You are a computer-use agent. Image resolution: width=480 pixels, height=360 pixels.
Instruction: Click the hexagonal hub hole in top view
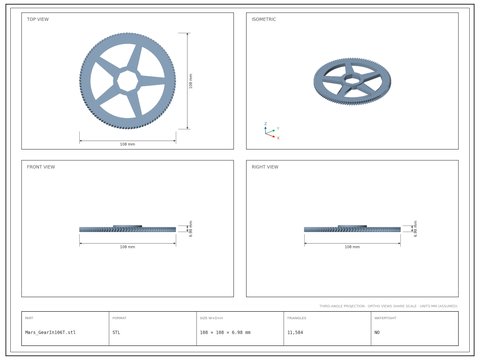point(128,80)
